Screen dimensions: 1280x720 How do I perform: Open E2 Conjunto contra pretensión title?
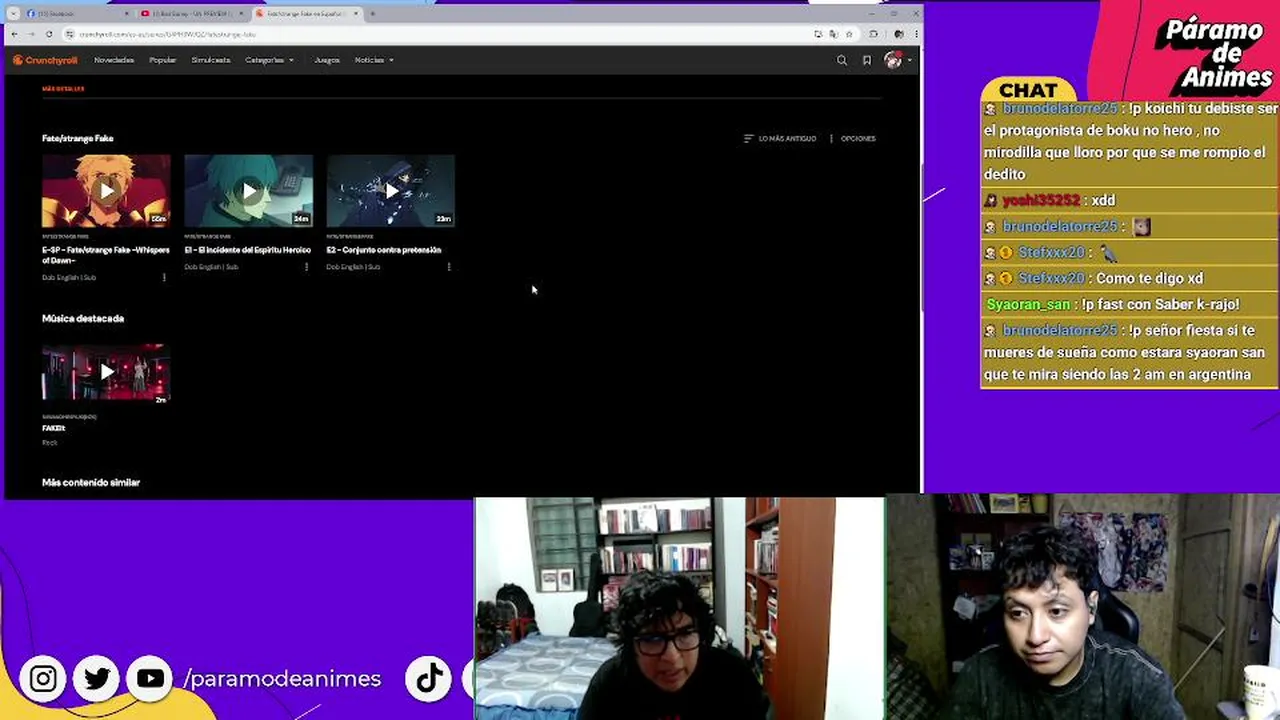[x=383, y=250]
